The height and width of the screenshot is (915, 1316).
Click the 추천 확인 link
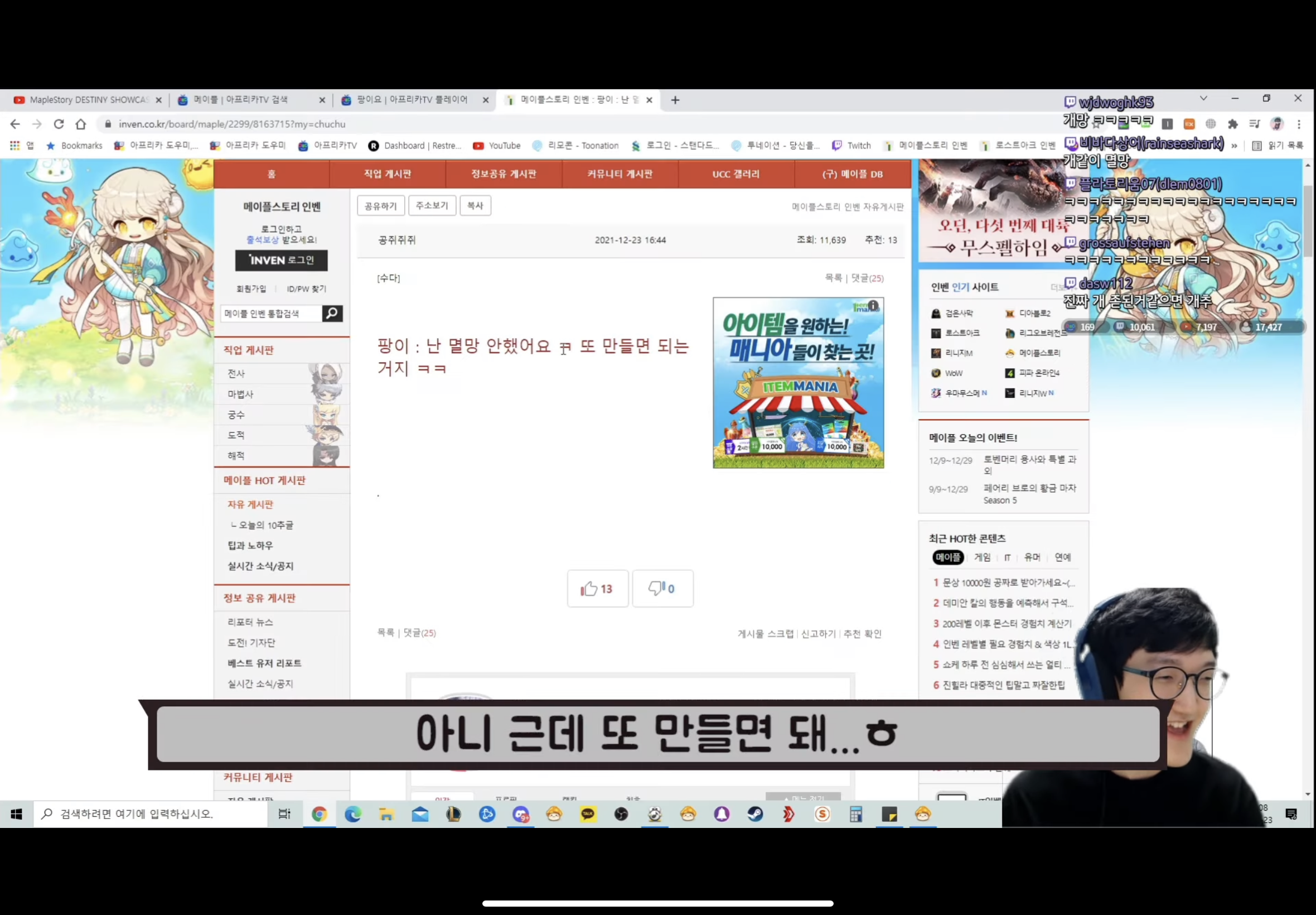click(x=862, y=634)
